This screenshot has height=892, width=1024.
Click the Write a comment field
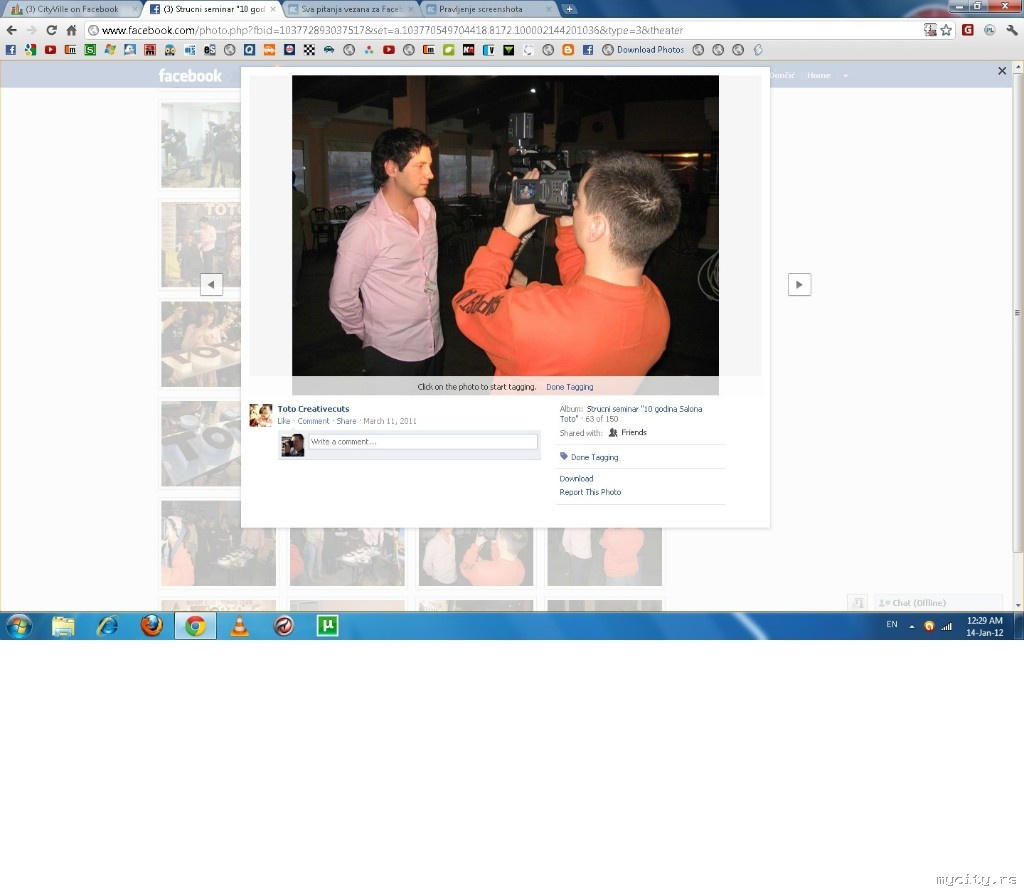pyautogui.click(x=422, y=442)
